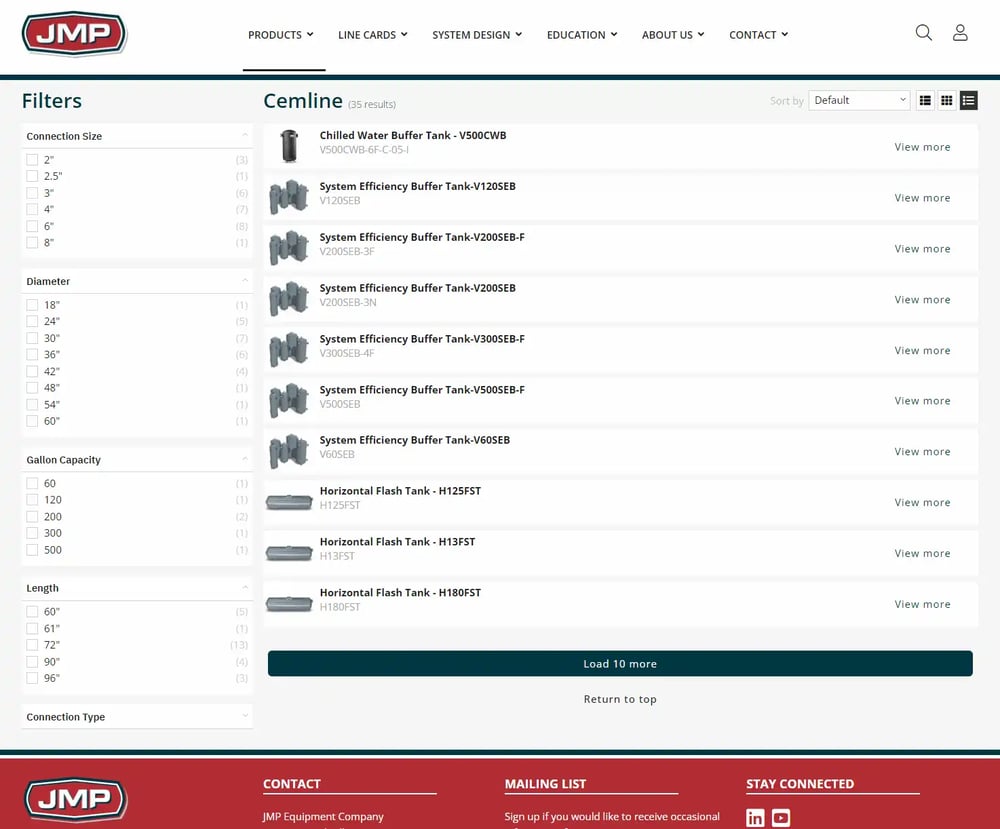The image size is (1000, 829).
Task: Open the Line Cards menu
Action: pos(372,35)
